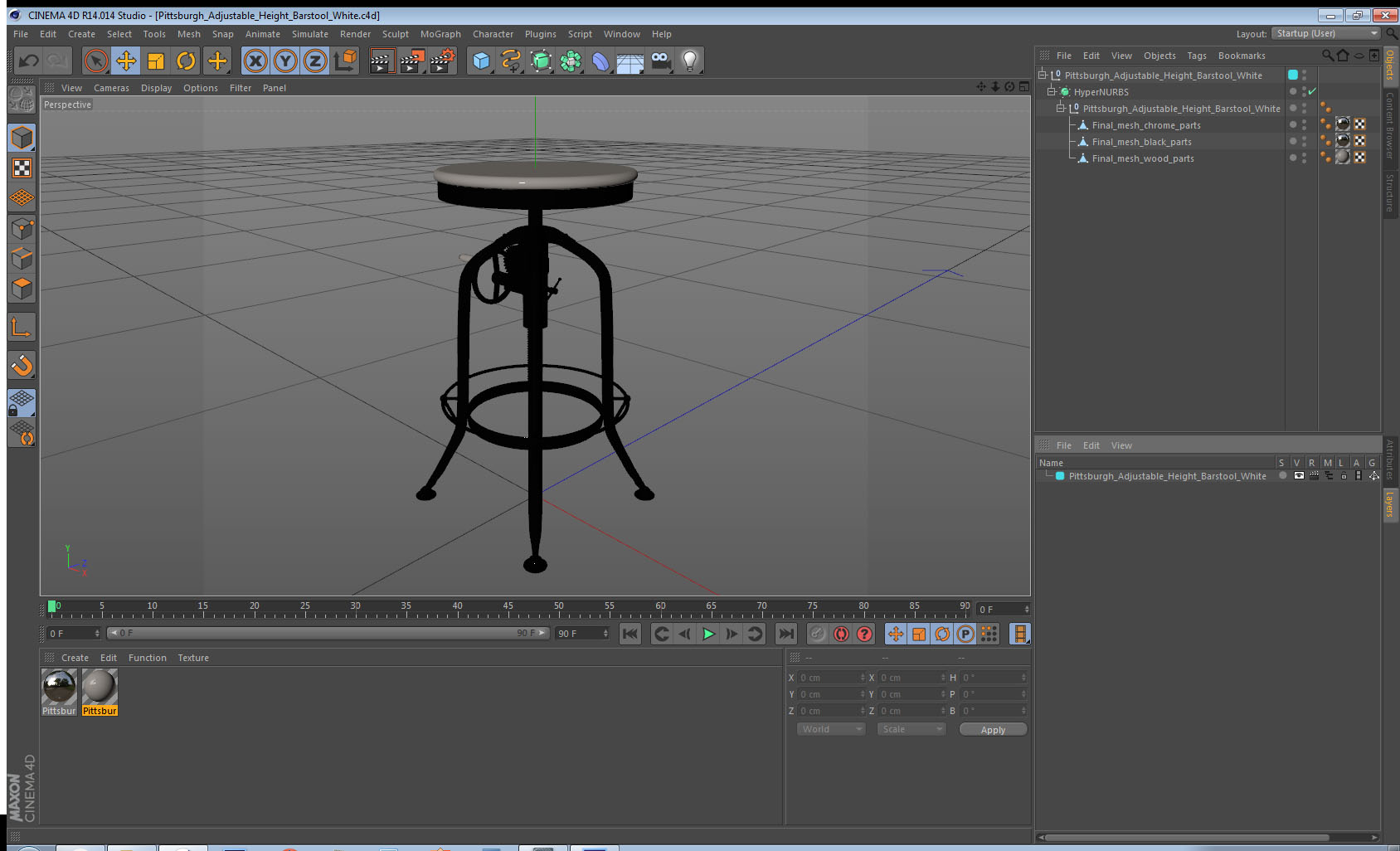Click the Record active objects button
This screenshot has height=851, width=1400.
click(818, 634)
